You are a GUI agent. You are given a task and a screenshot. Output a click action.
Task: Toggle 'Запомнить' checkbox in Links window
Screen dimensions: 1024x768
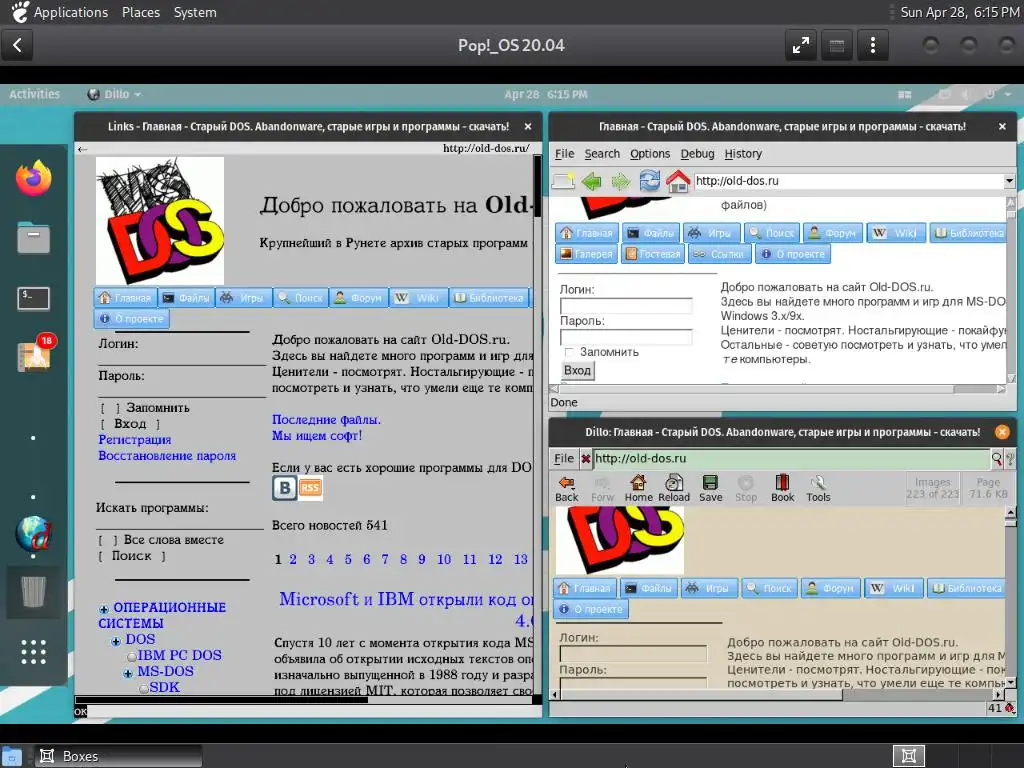pyautogui.click(x=110, y=408)
